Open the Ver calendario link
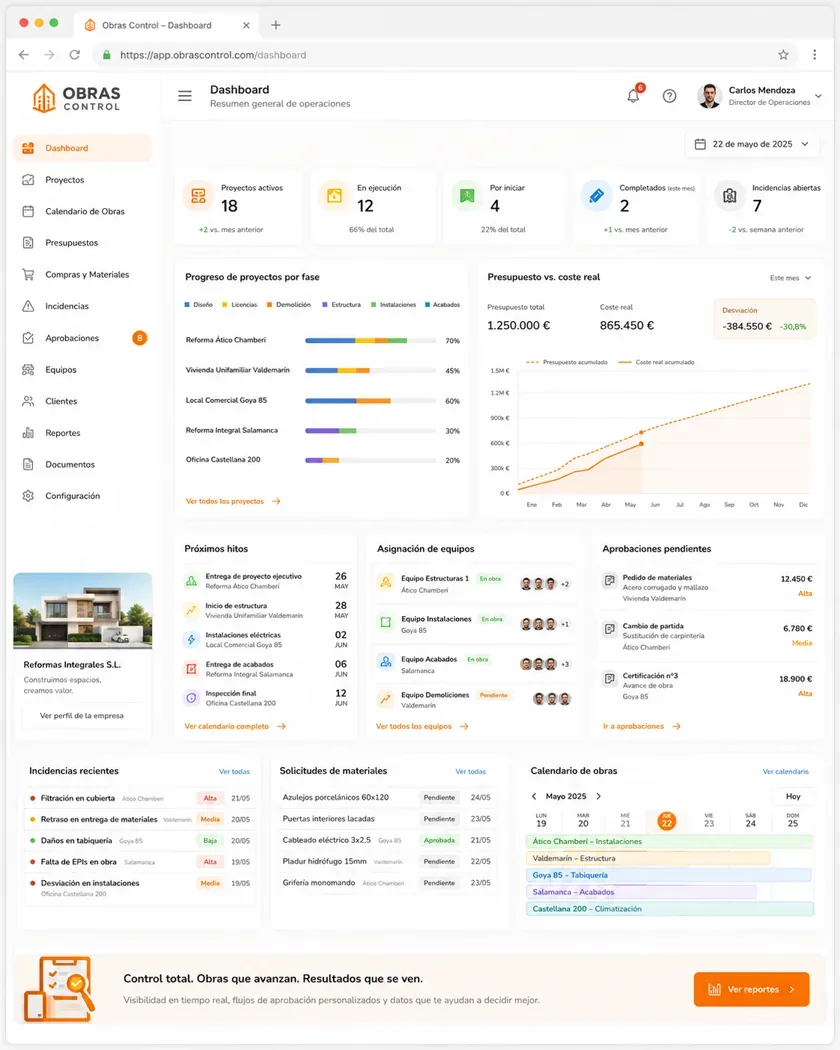Viewport: 840px width, 1050px height. [x=786, y=771]
